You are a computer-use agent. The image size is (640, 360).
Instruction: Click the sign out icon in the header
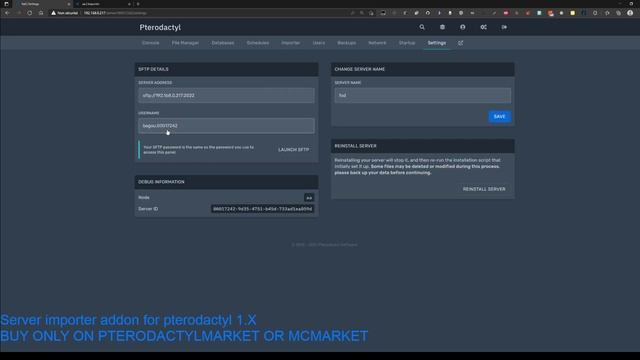504,27
